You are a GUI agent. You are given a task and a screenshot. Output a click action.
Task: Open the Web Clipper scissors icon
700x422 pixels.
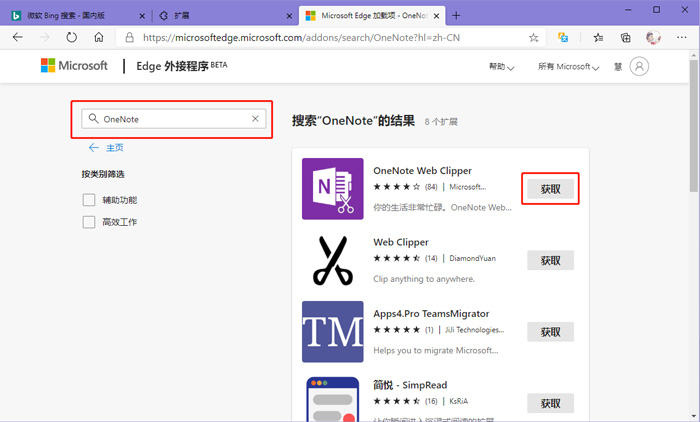coord(332,260)
